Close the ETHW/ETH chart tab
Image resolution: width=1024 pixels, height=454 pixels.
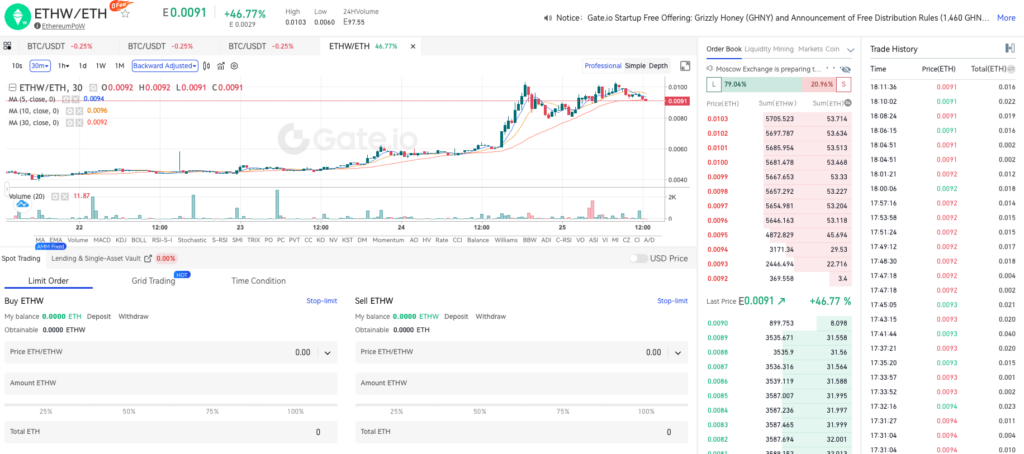(412, 46)
